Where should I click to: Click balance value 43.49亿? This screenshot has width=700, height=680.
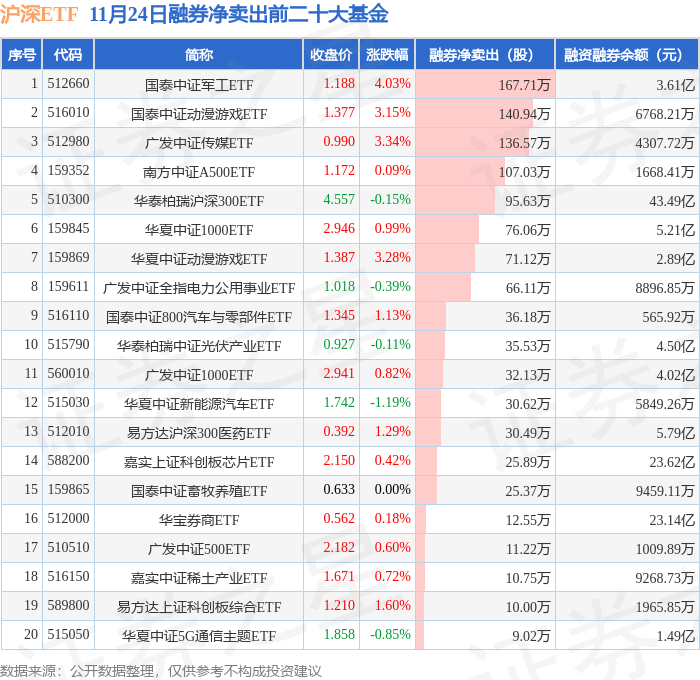point(672,201)
